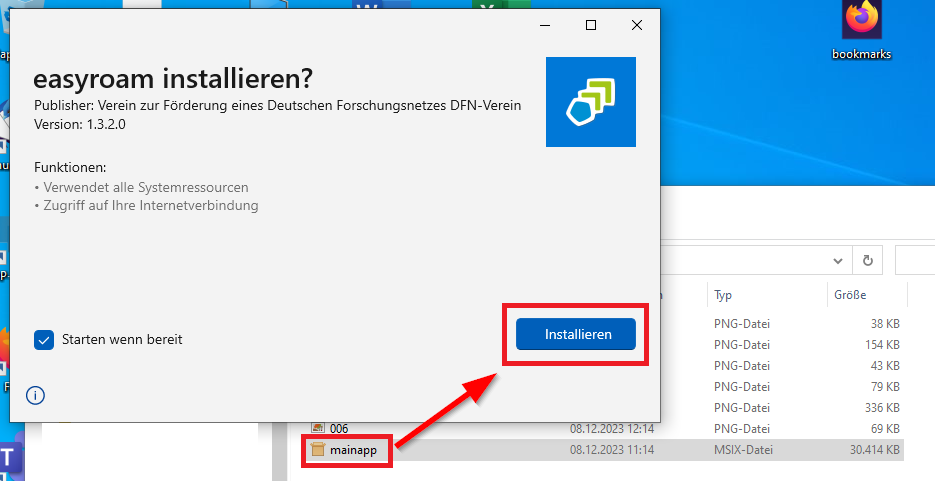Click the 006 image file icon
935x481 pixels.
click(x=318, y=428)
